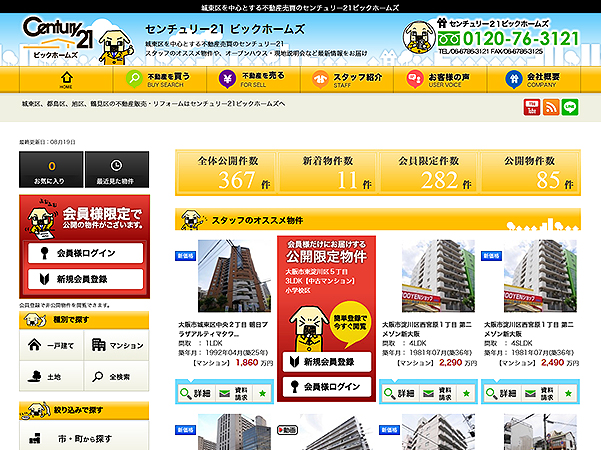601x450 pixels.
Task: Open thumbnail of 2,290万円 mansion
Action: tap(438, 276)
